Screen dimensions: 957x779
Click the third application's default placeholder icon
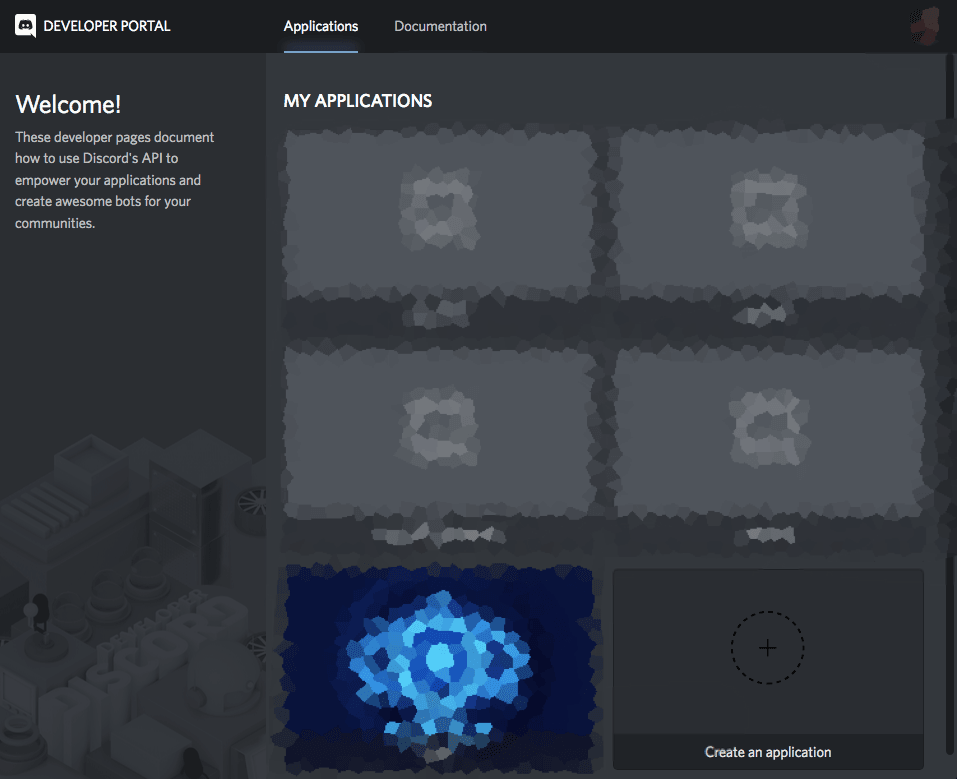pyautogui.click(x=439, y=428)
